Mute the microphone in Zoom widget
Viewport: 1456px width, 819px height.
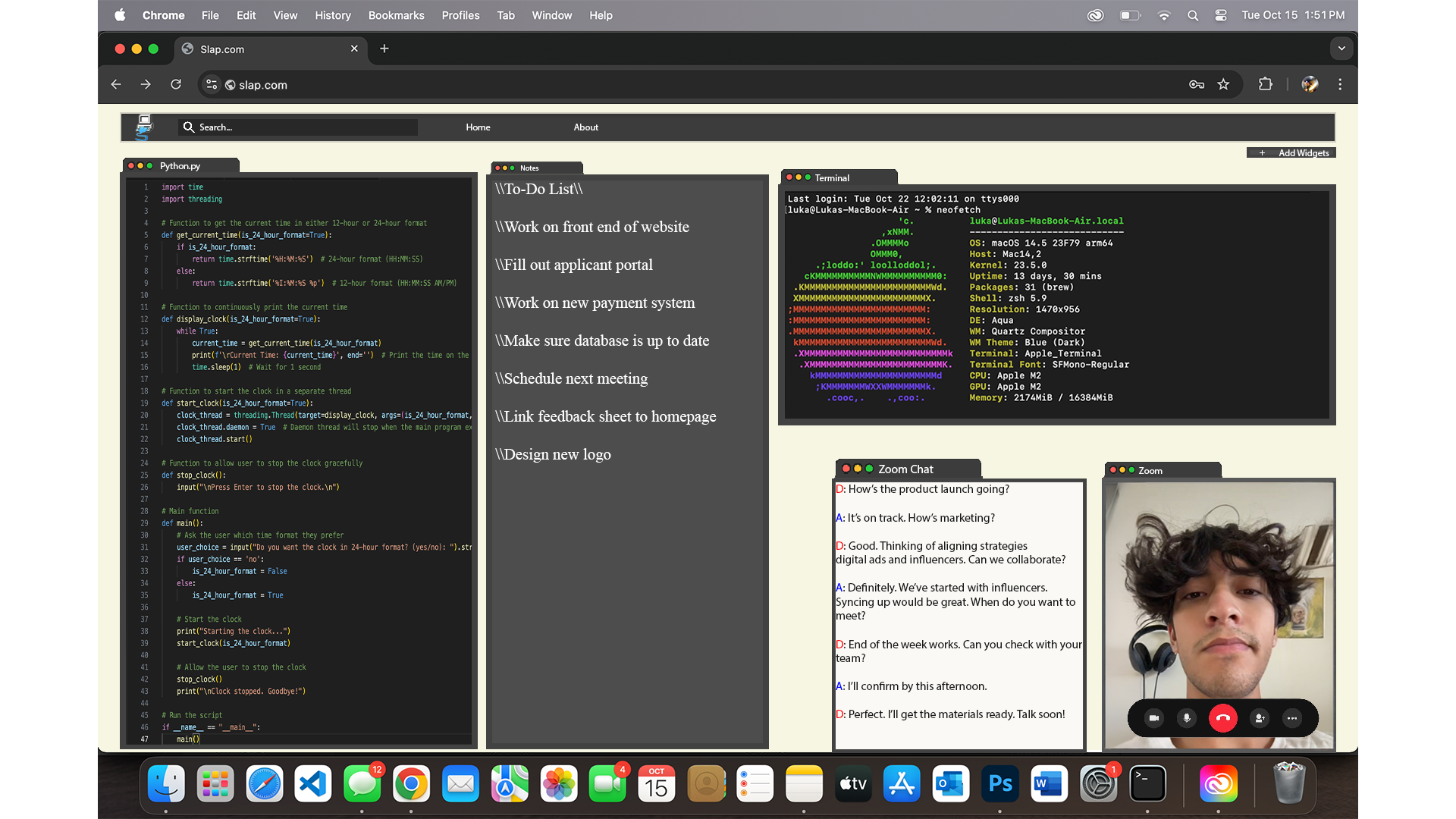pos(1187,718)
